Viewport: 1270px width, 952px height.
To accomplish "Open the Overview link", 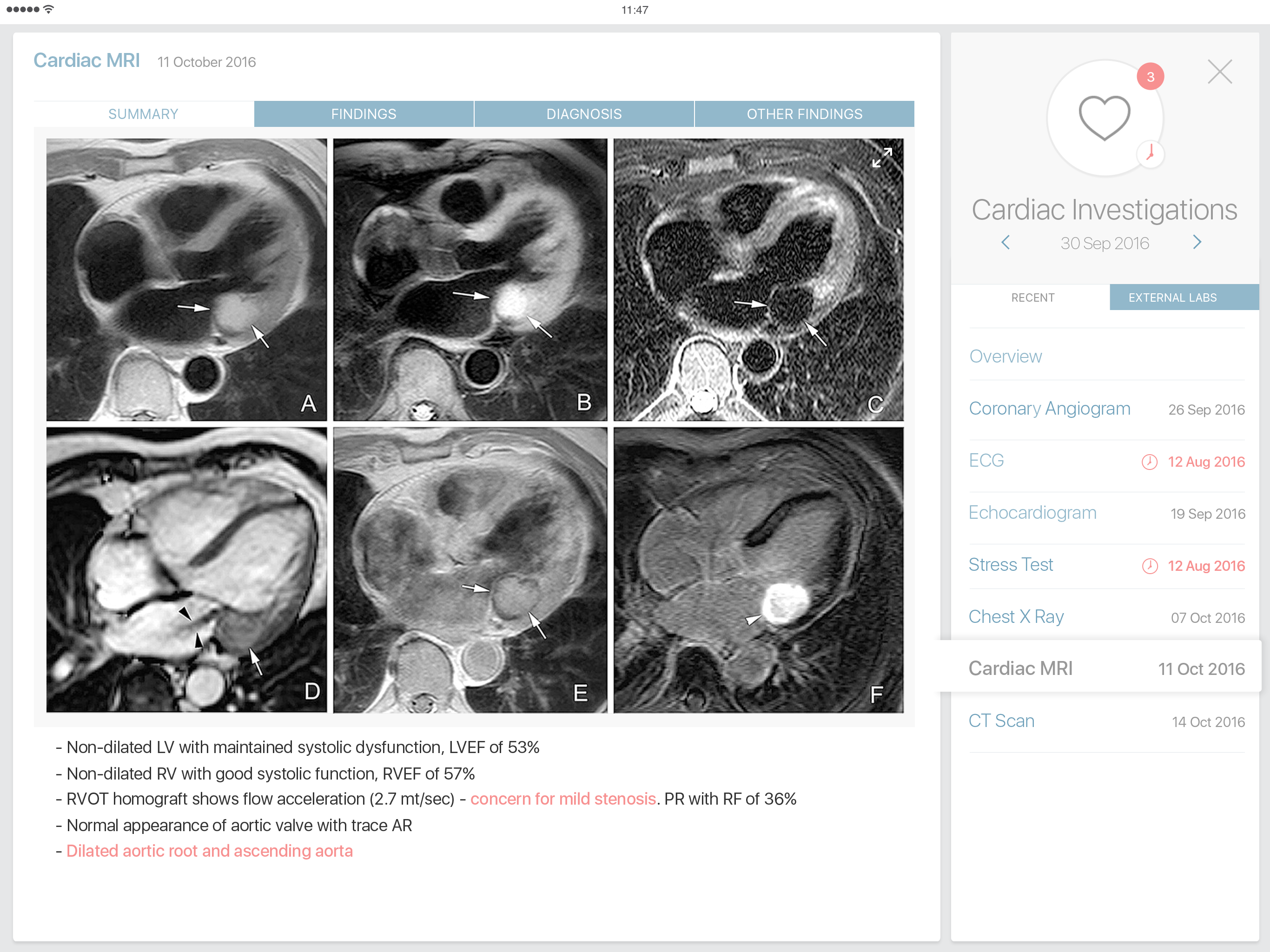I will coord(1005,357).
